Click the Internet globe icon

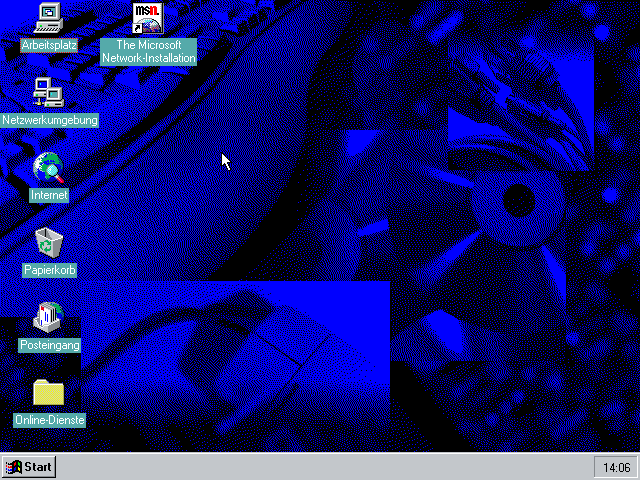[x=48, y=167]
